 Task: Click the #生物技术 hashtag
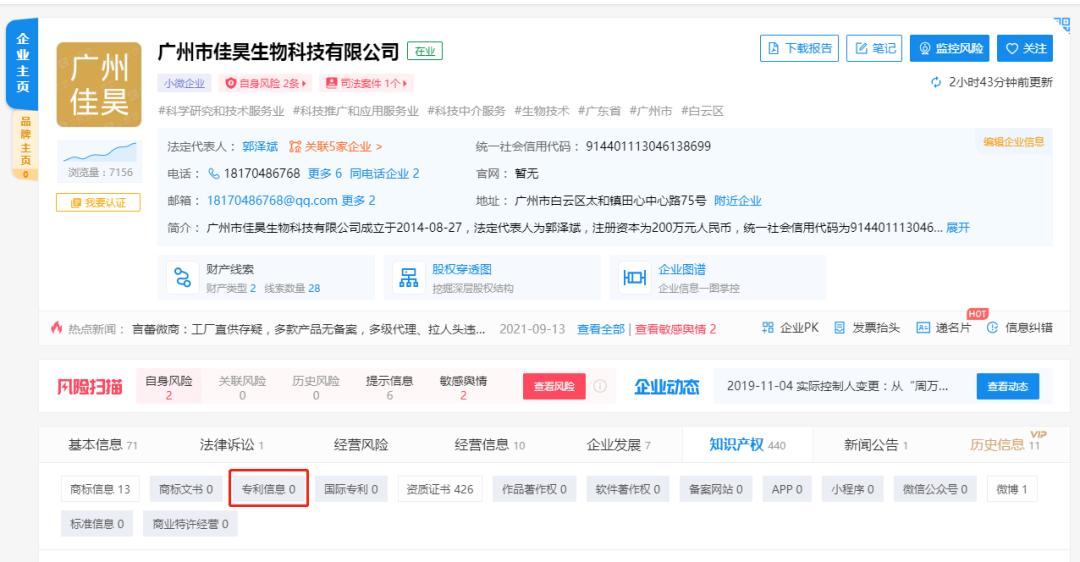[x=541, y=111]
